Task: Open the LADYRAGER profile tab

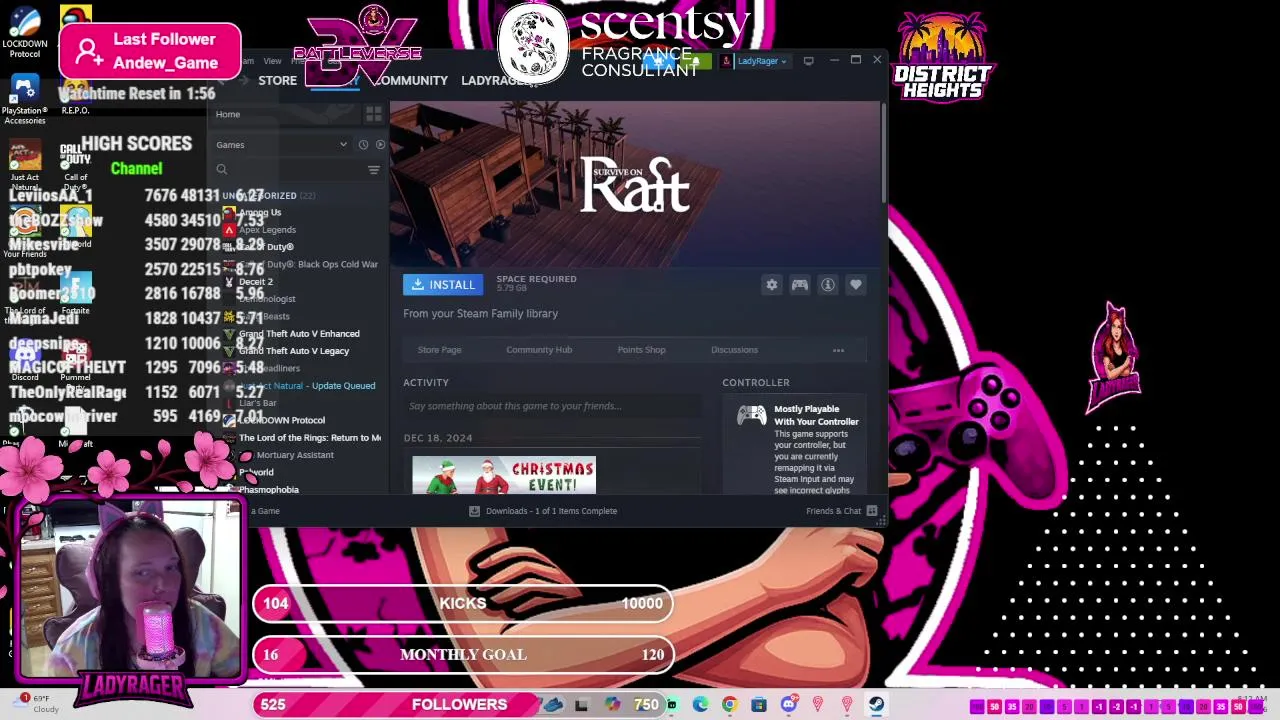Action: coord(498,80)
